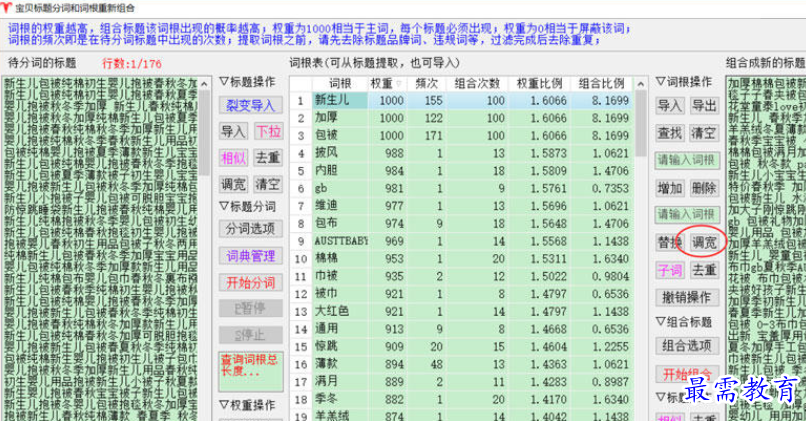Sort by 组合次数 column header

point(478,84)
